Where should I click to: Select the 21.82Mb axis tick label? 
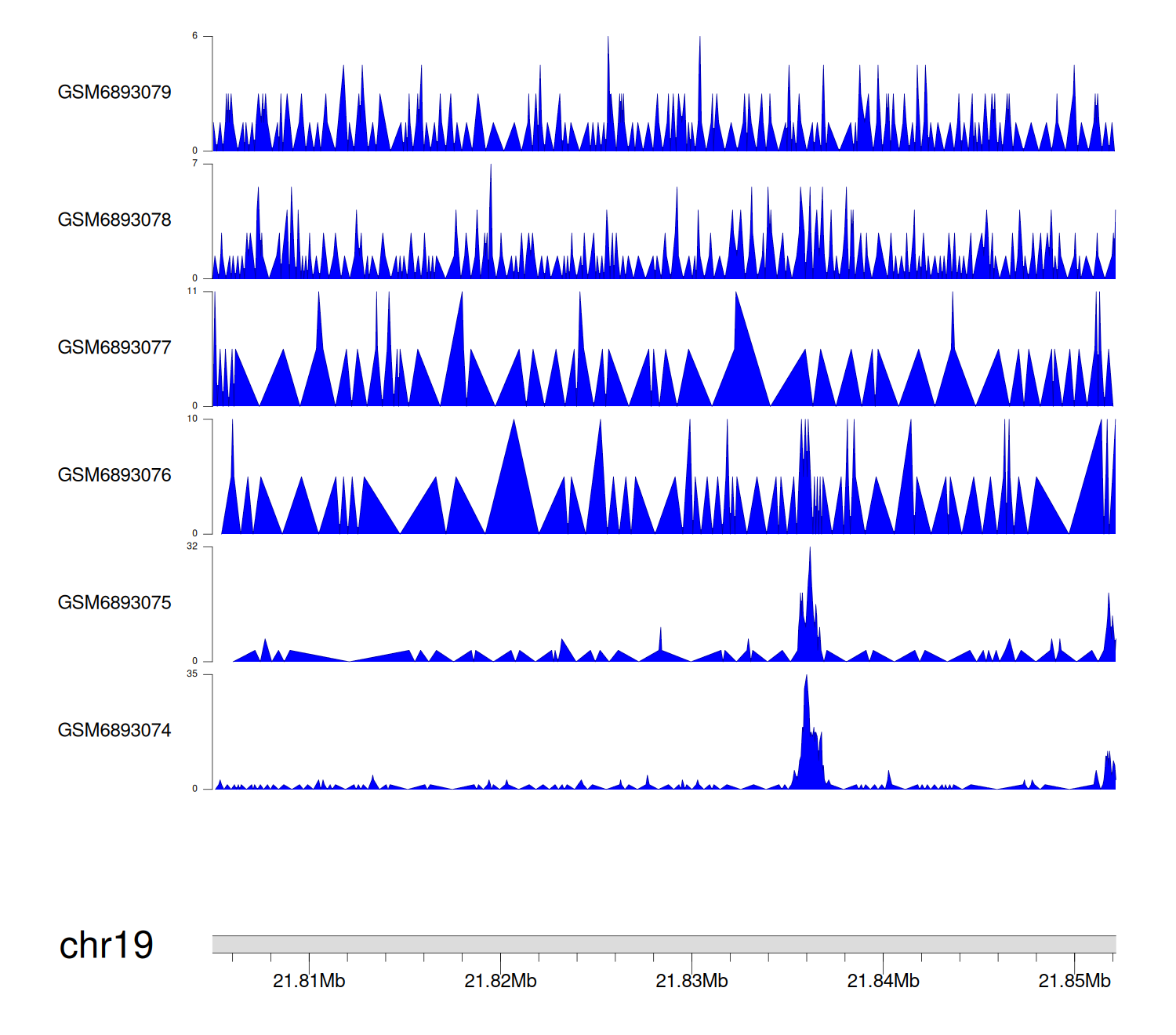click(x=500, y=981)
